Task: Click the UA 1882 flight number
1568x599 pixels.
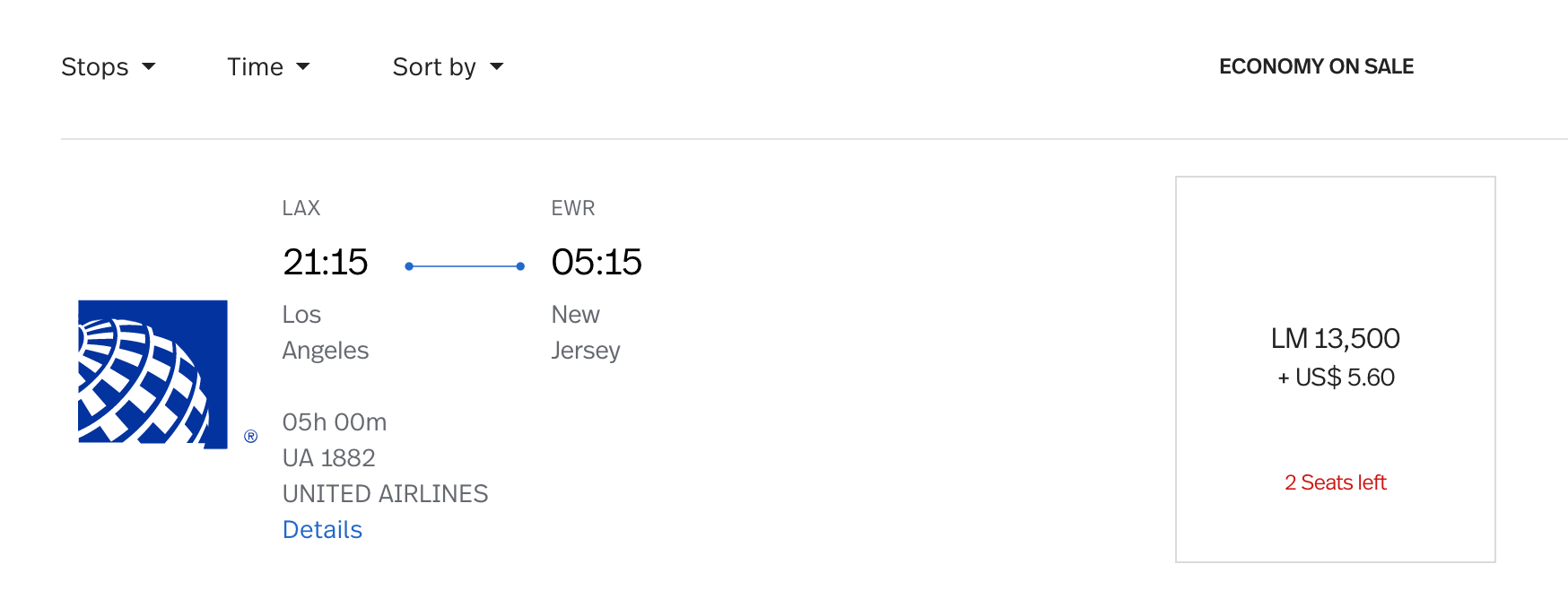Action: (328, 458)
